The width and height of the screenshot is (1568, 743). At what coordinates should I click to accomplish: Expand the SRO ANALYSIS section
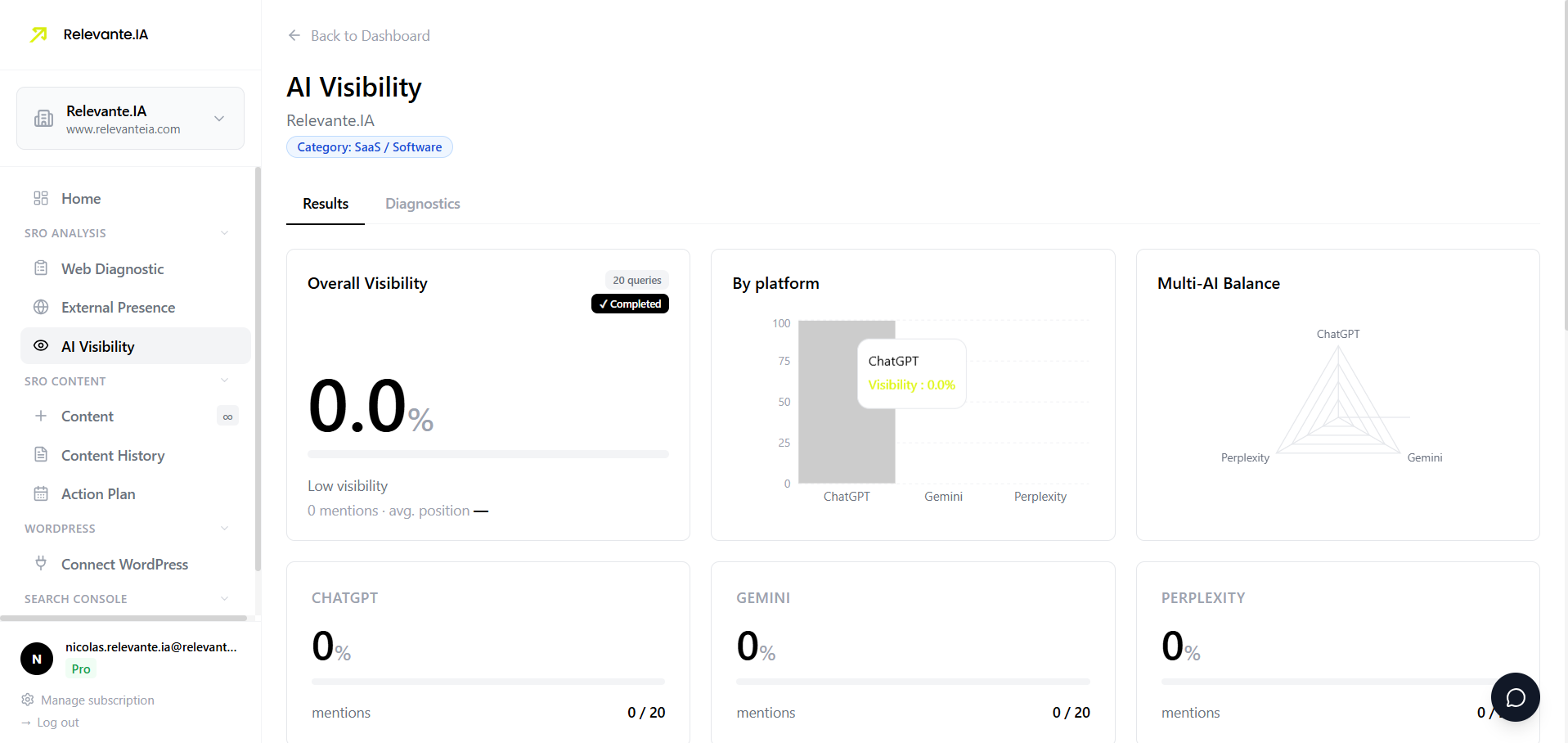coord(225,233)
